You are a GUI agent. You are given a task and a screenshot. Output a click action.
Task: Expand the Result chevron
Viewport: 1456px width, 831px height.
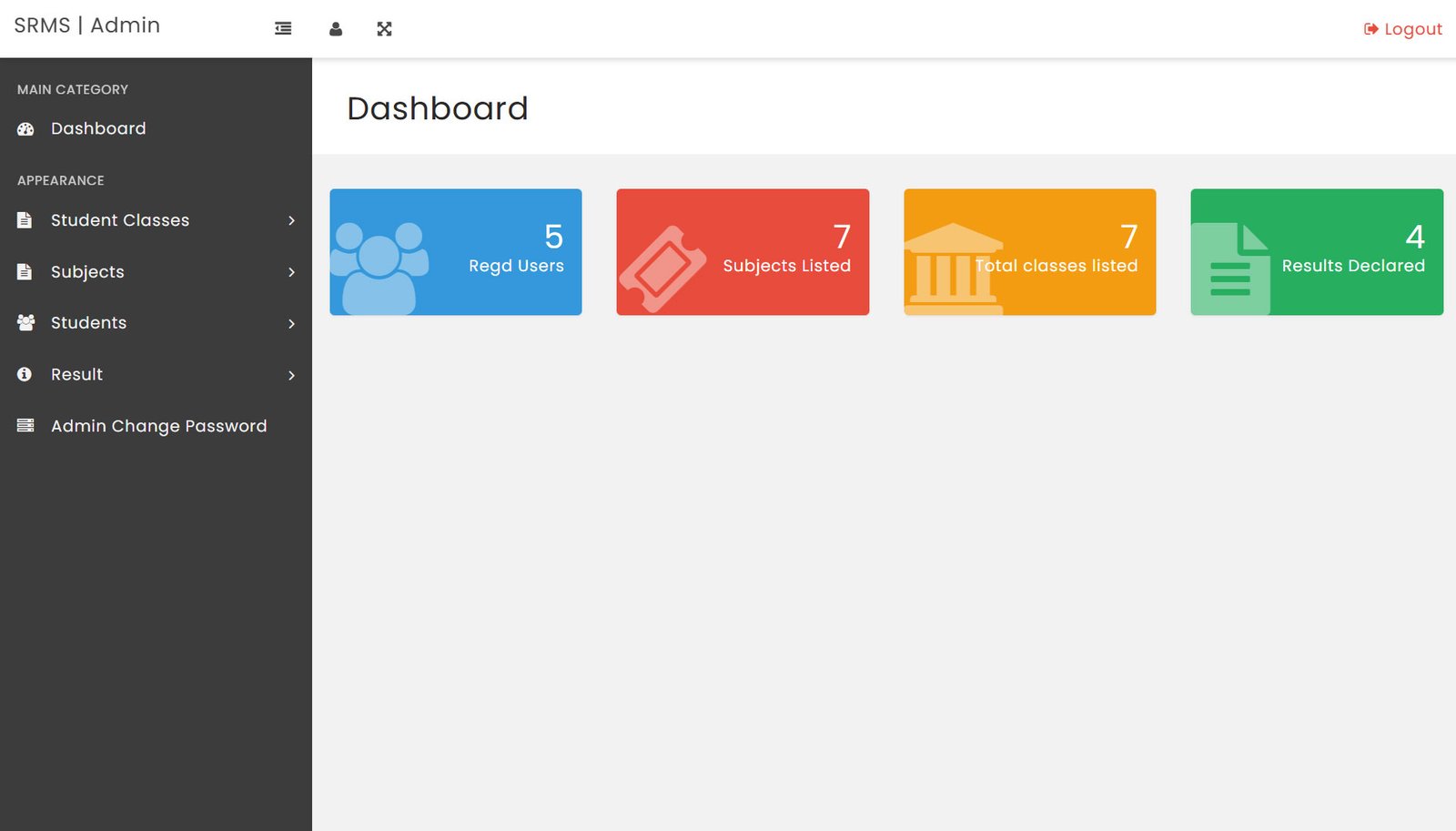click(291, 375)
